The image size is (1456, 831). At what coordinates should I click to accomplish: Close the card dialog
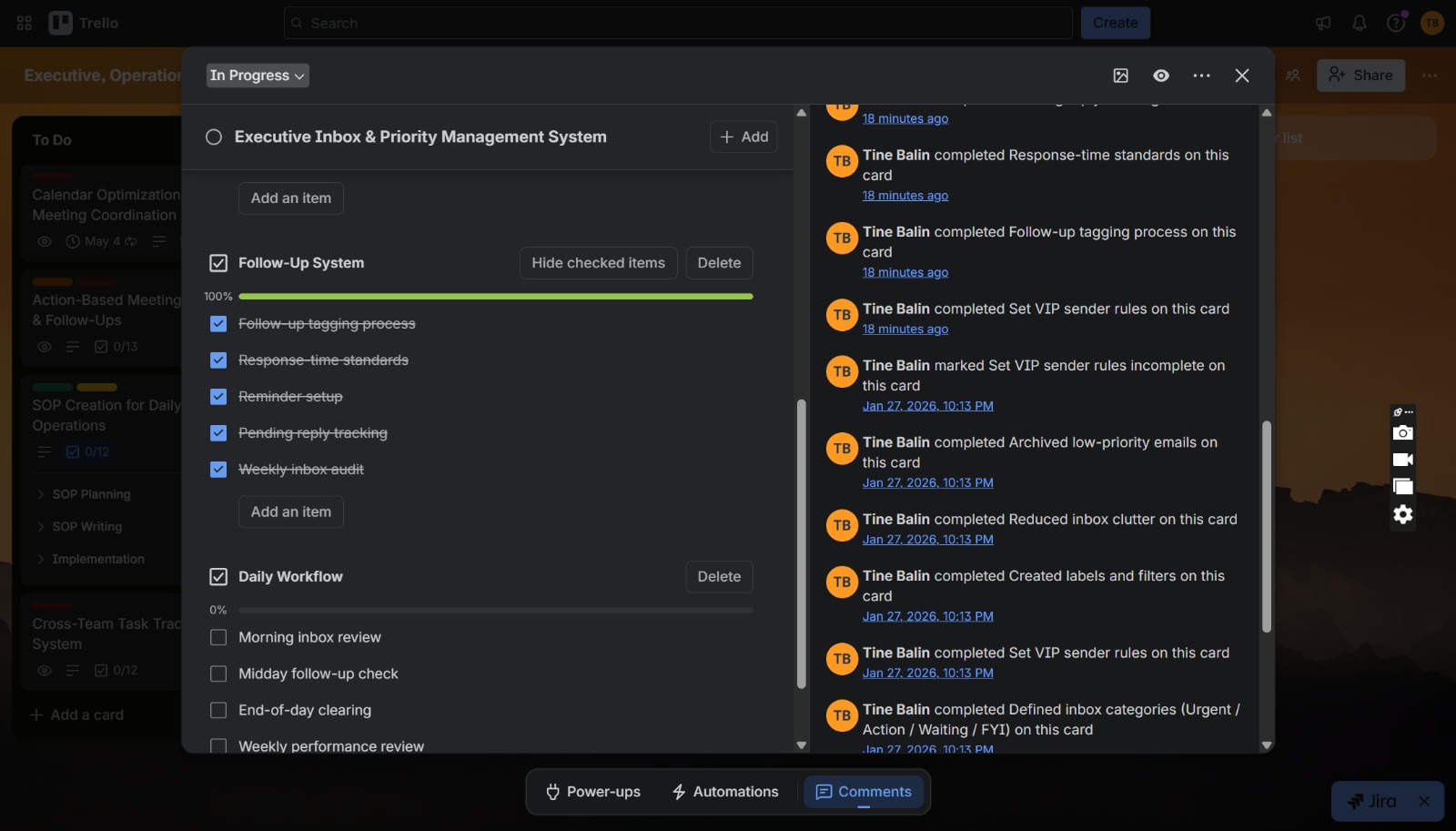tap(1242, 76)
